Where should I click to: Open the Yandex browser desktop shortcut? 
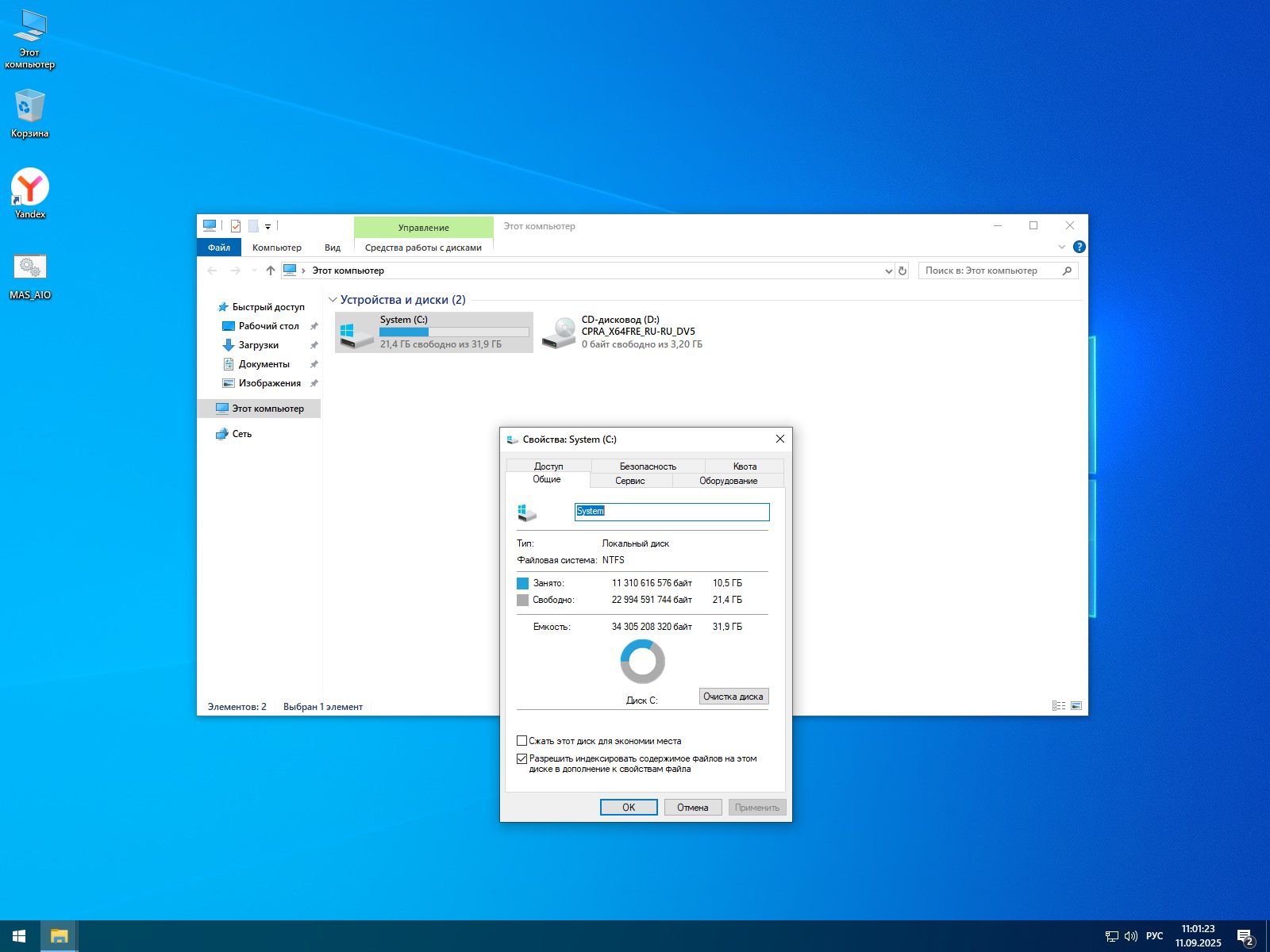pyautogui.click(x=30, y=188)
